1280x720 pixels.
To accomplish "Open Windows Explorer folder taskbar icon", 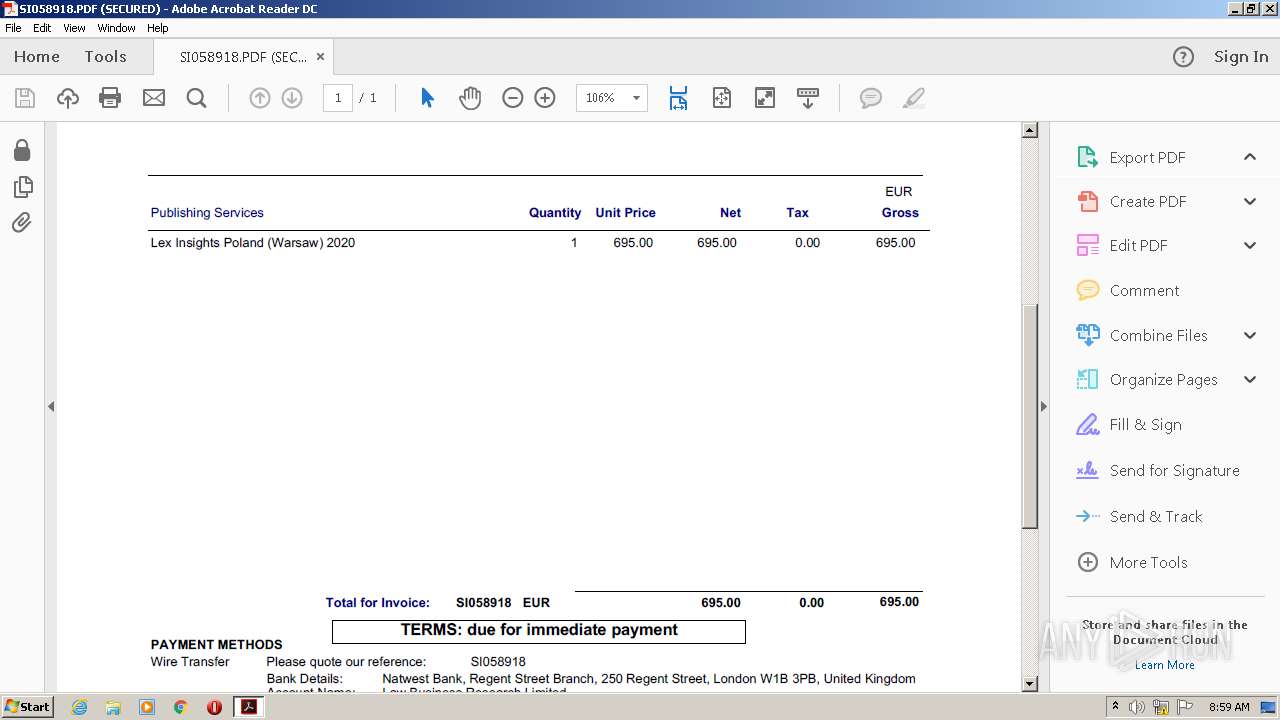I will [113, 707].
